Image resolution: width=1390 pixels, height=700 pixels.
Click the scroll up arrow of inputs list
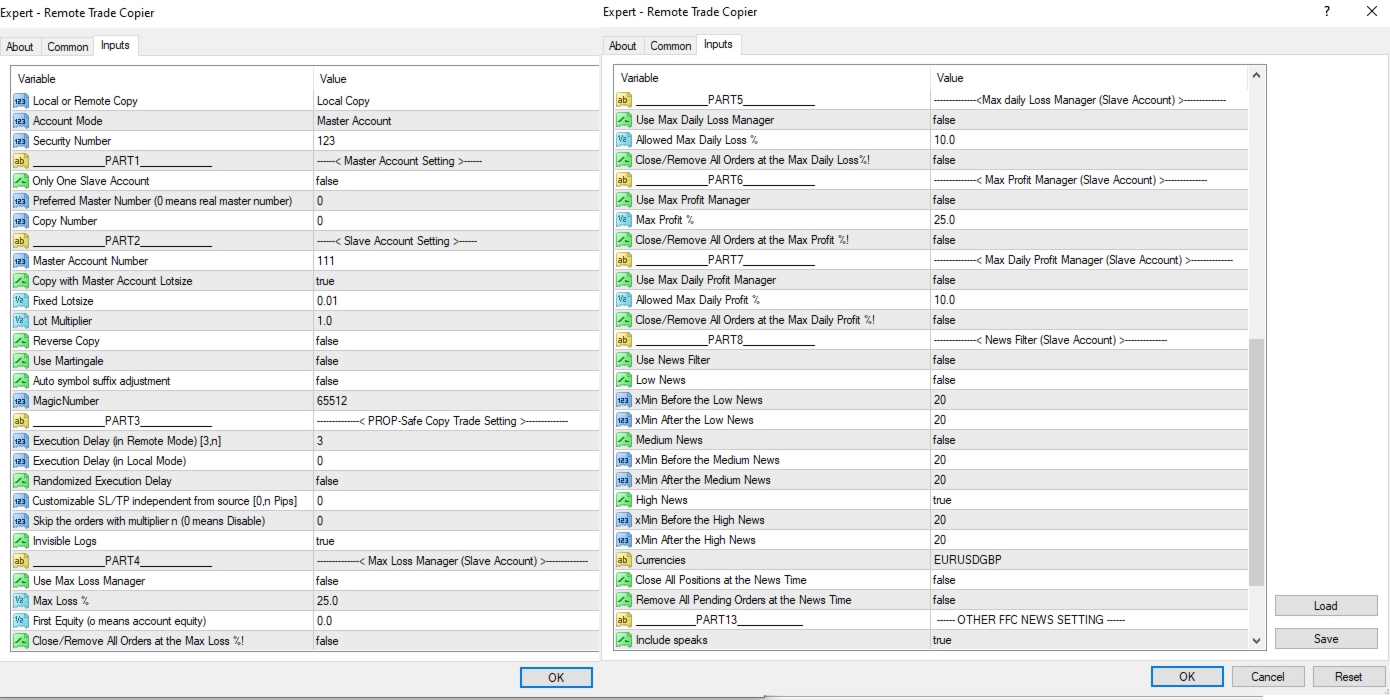click(1257, 75)
